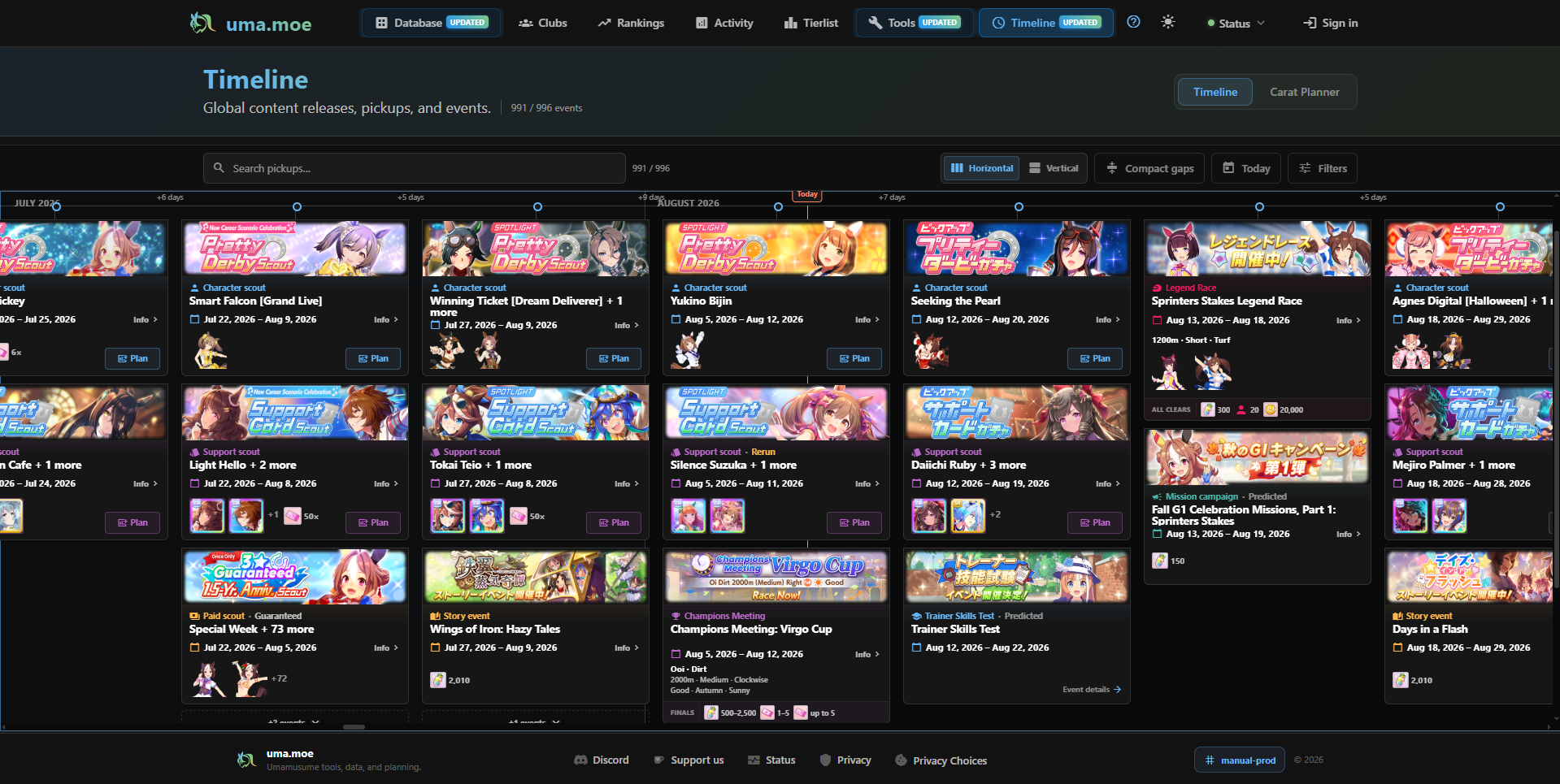Click the uma.moe logo icon in header
Image resolution: width=1560 pixels, height=784 pixels.
tap(202, 23)
